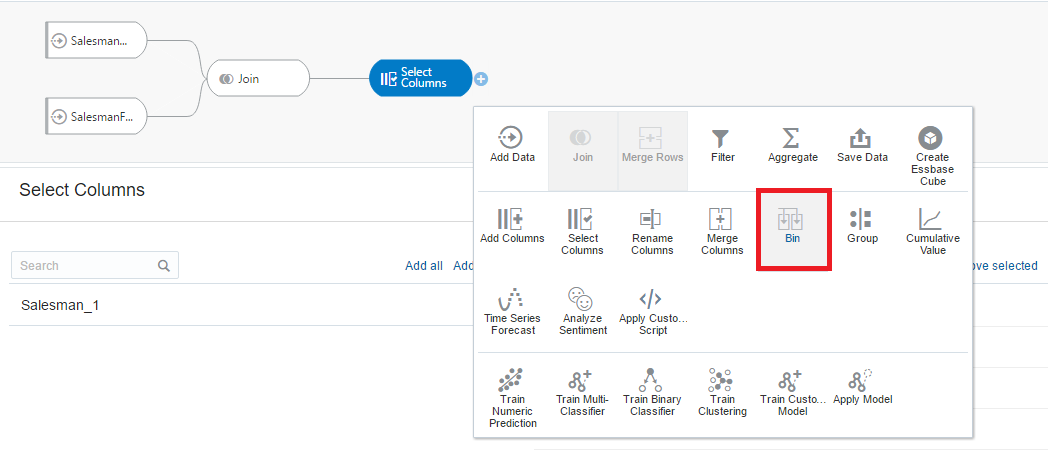Select Time Series Forecast step
The width and height of the screenshot is (1048, 450).
point(512,312)
